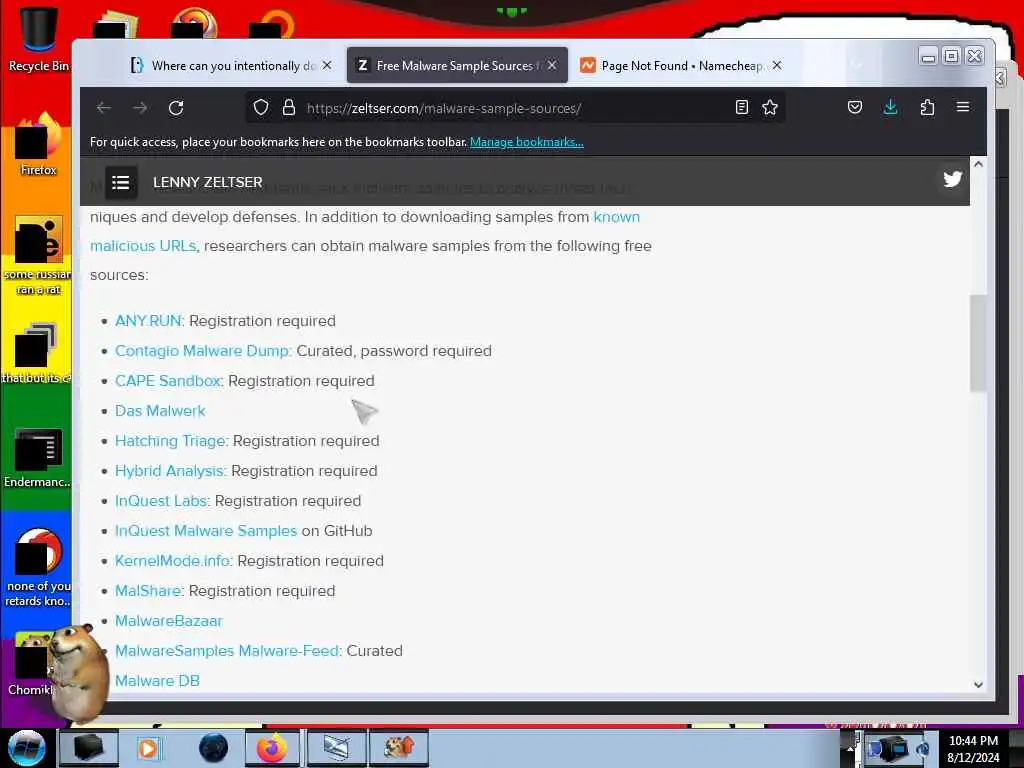
Task: Select the Endermanc... desktop icon
Action: pyautogui.click(x=38, y=458)
